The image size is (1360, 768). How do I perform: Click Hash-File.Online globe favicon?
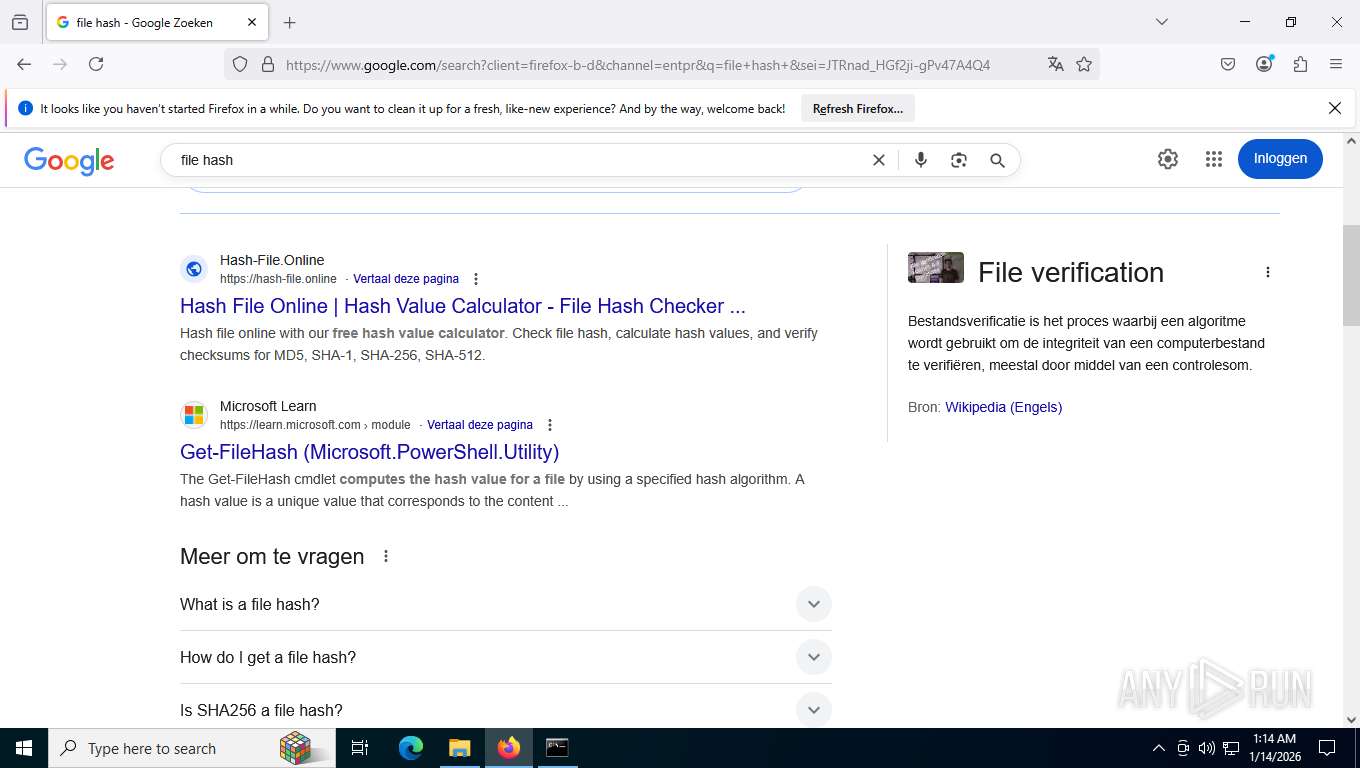click(194, 269)
